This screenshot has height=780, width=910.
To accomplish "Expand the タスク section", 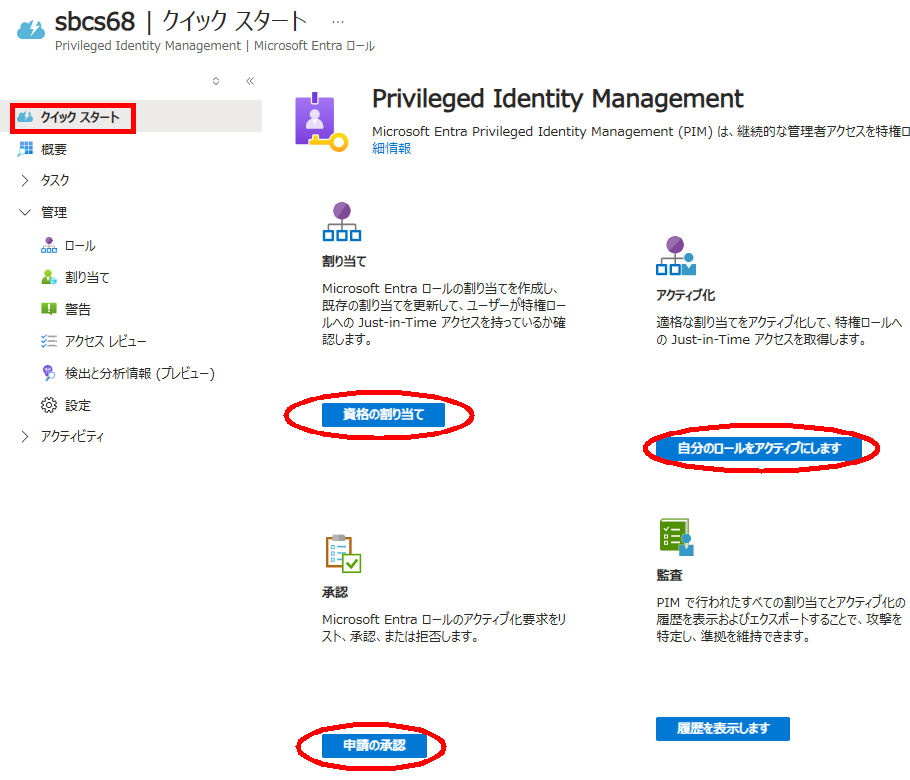I will tap(24, 180).
